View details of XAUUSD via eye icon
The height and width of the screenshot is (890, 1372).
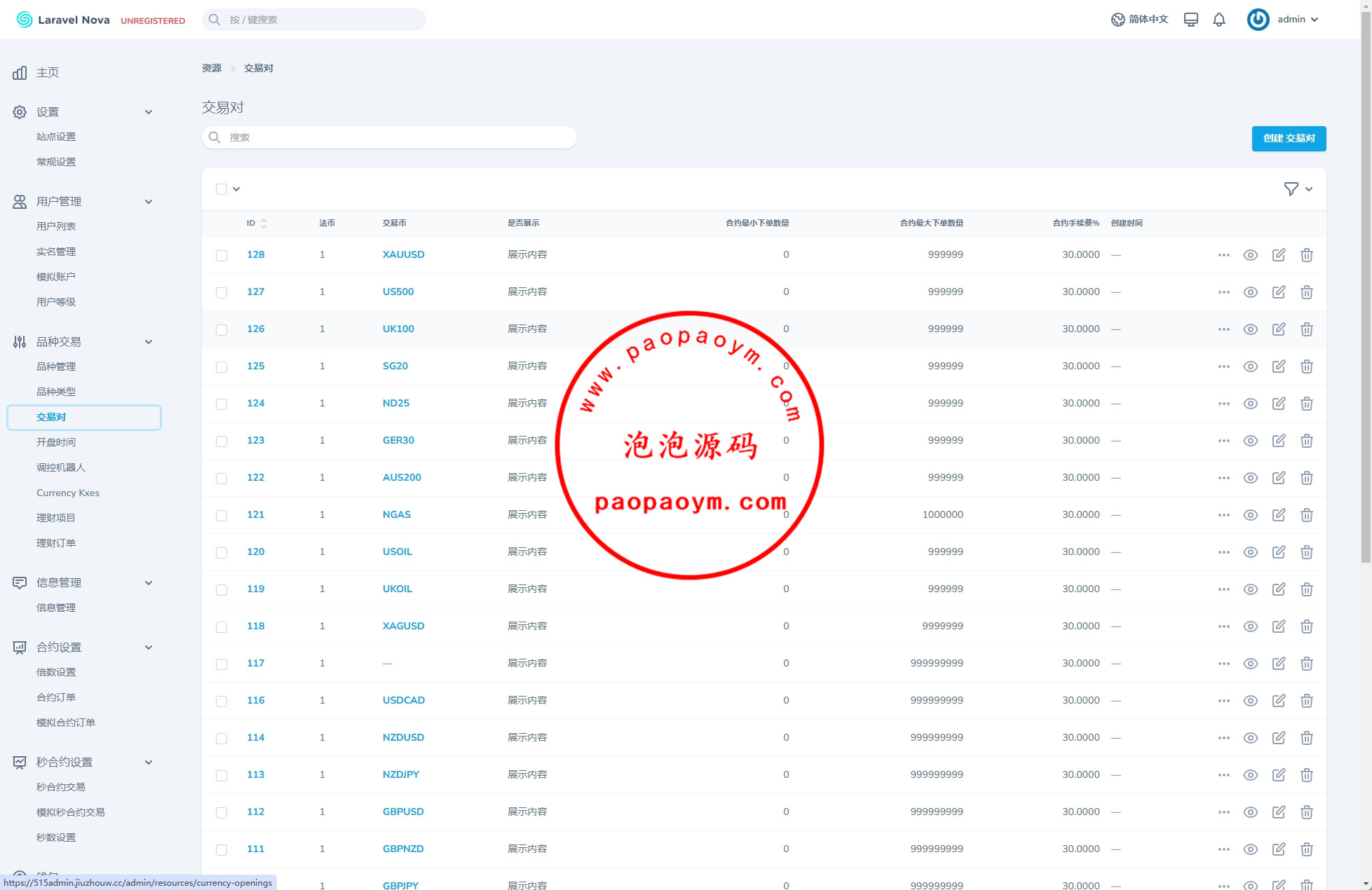click(1251, 255)
